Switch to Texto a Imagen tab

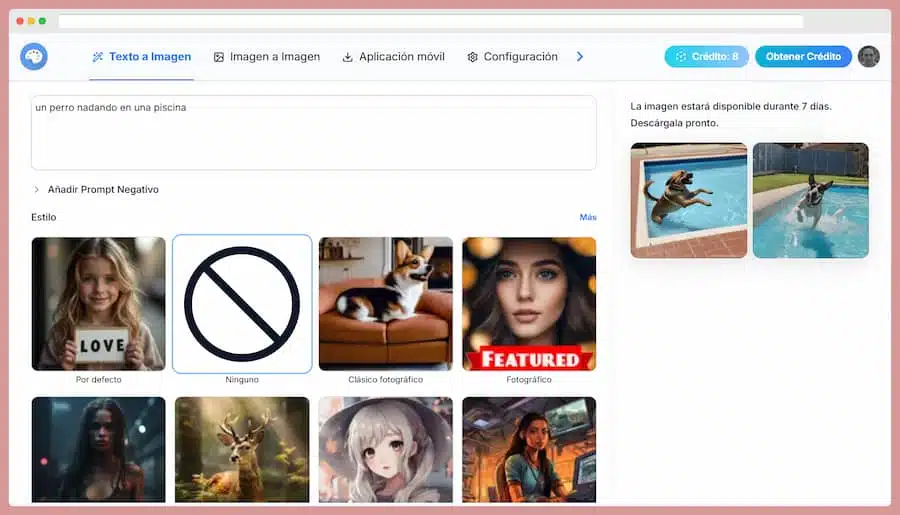pyautogui.click(x=141, y=57)
